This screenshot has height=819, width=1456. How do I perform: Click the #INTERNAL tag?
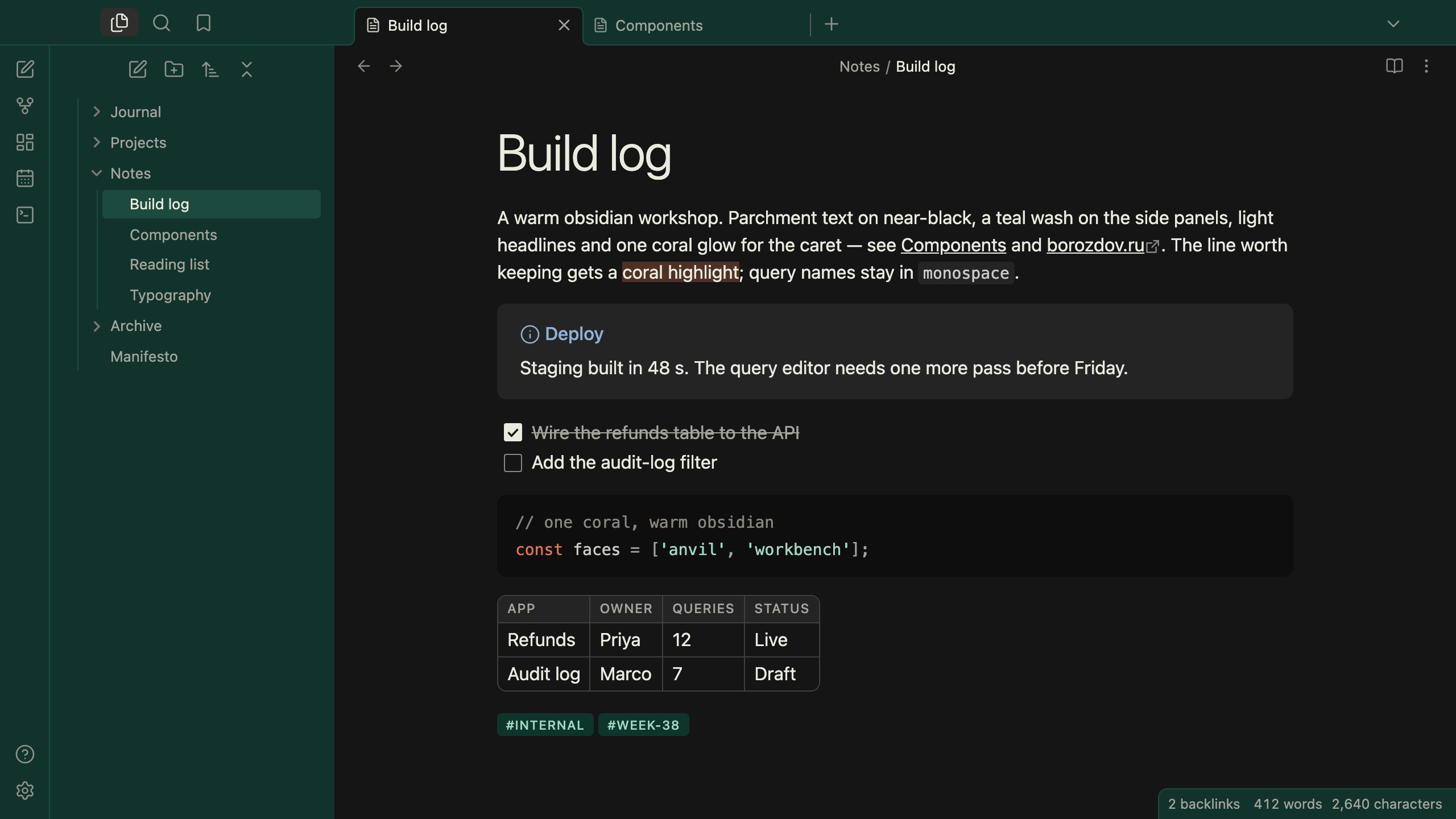click(x=545, y=725)
